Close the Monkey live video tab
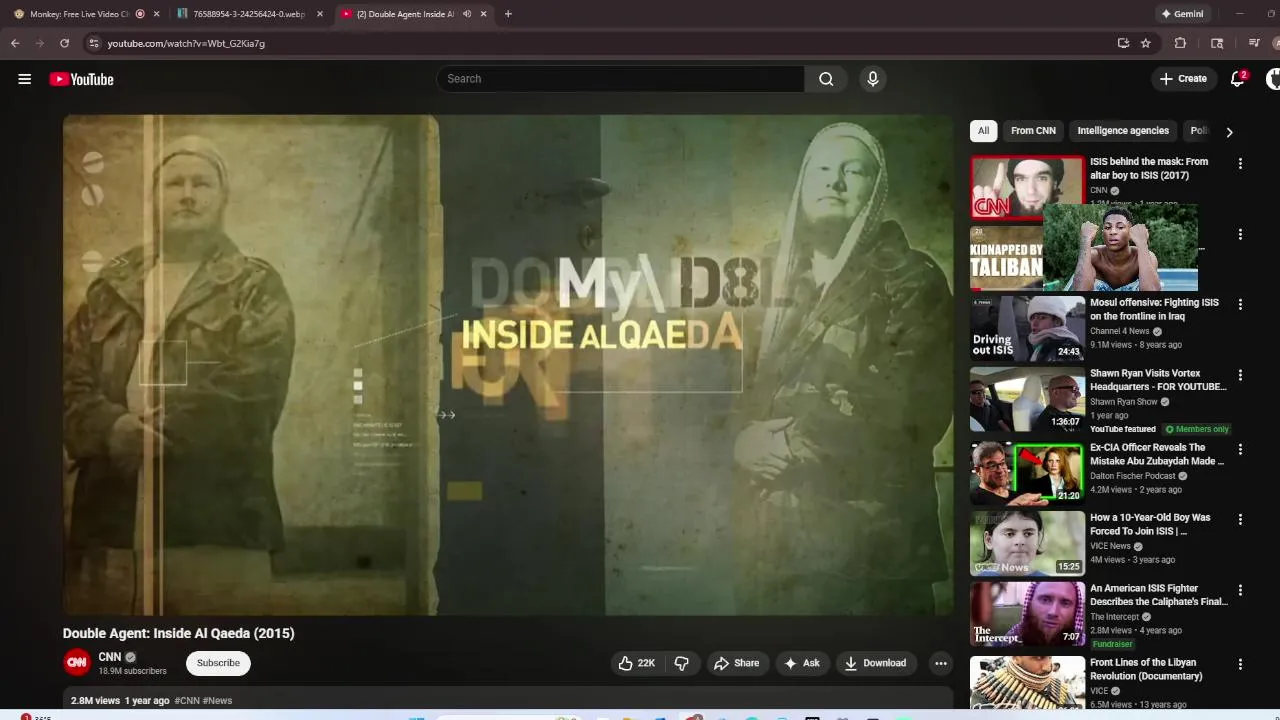 point(156,14)
